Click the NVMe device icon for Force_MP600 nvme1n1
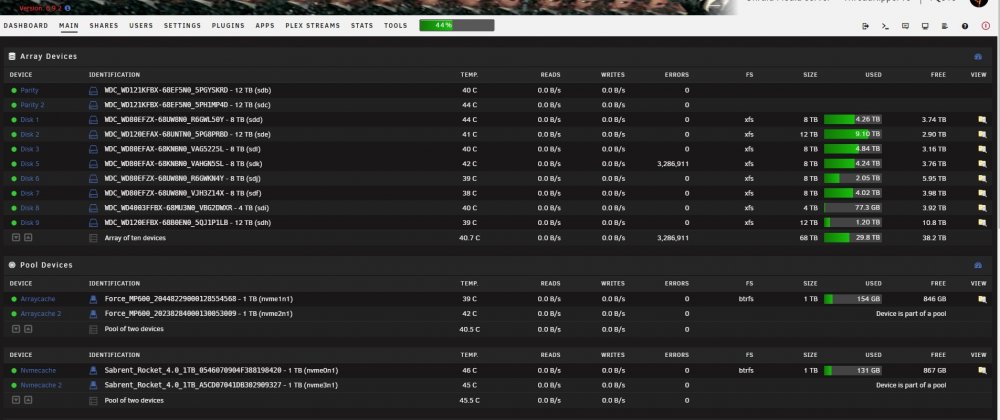1000x420 pixels. point(93,299)
